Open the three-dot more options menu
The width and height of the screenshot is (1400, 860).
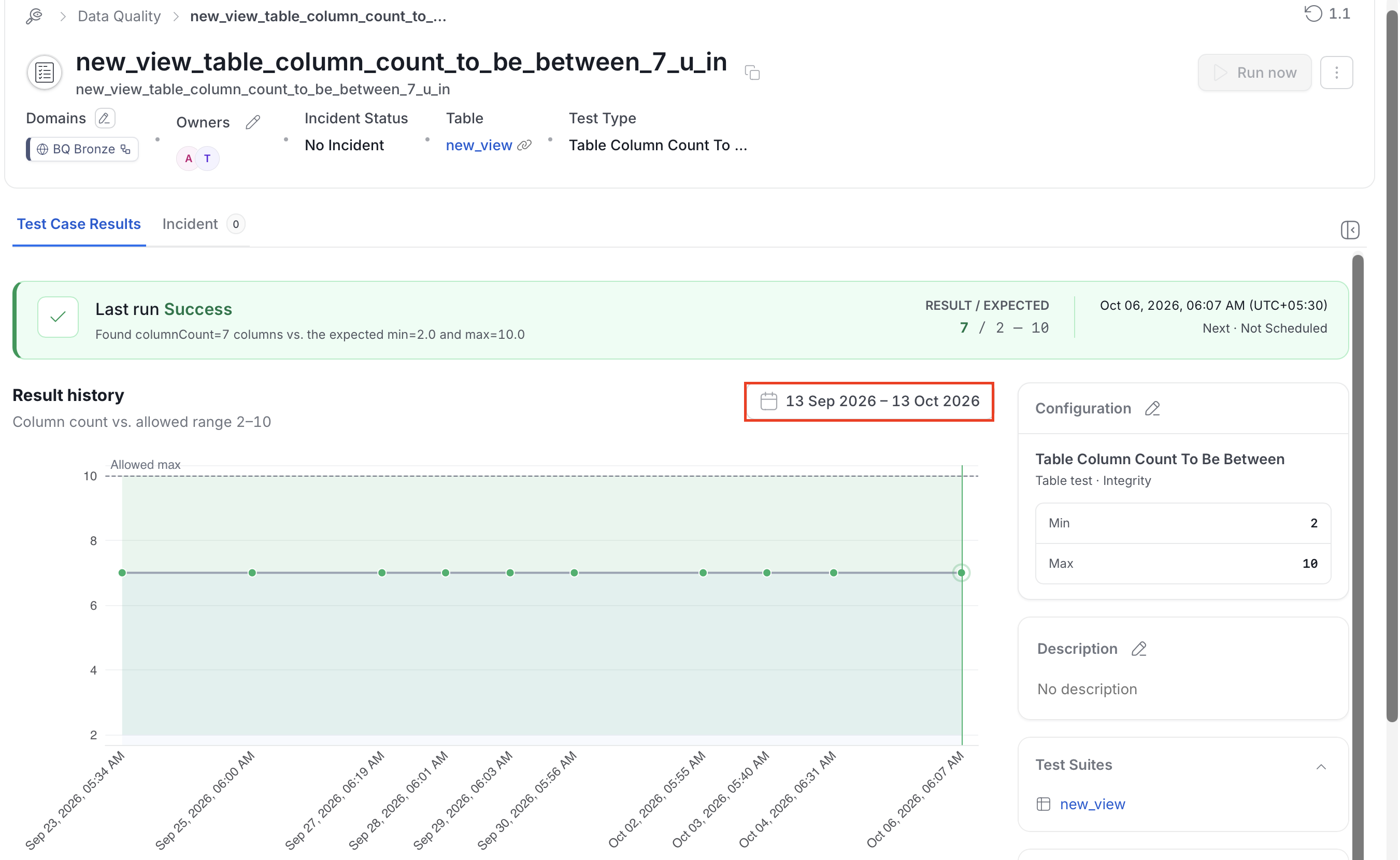pyautogui.click(x=1336, y=72)
